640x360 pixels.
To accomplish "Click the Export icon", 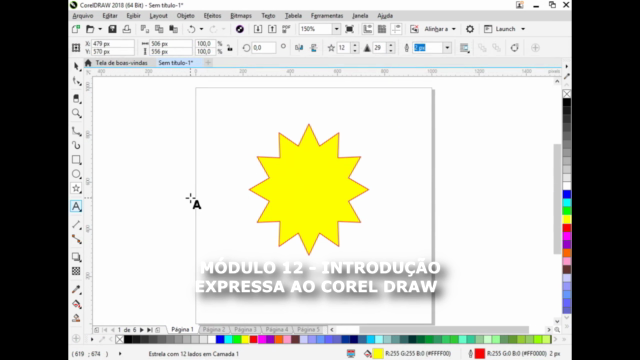I will (x=272, y=29).
